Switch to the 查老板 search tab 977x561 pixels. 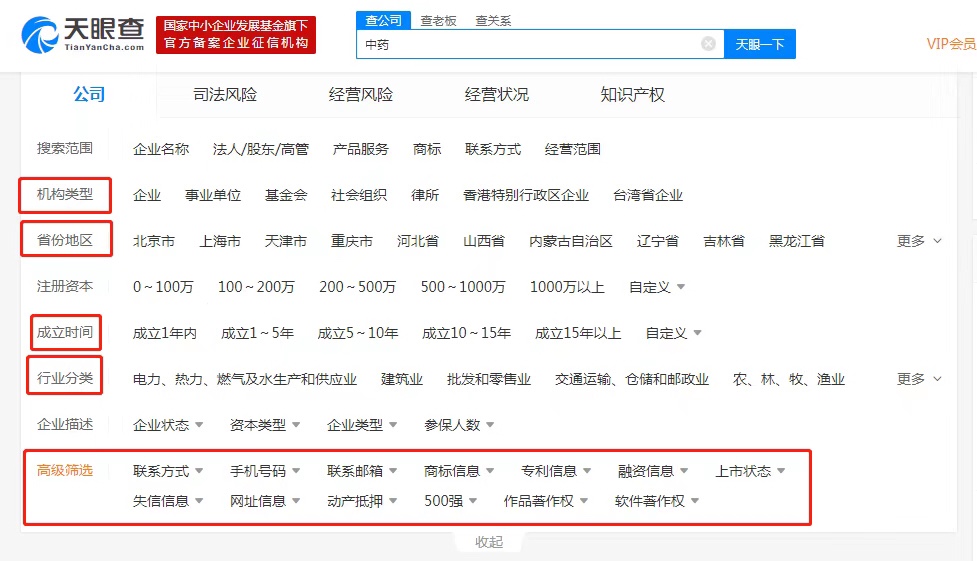point(439,20)
